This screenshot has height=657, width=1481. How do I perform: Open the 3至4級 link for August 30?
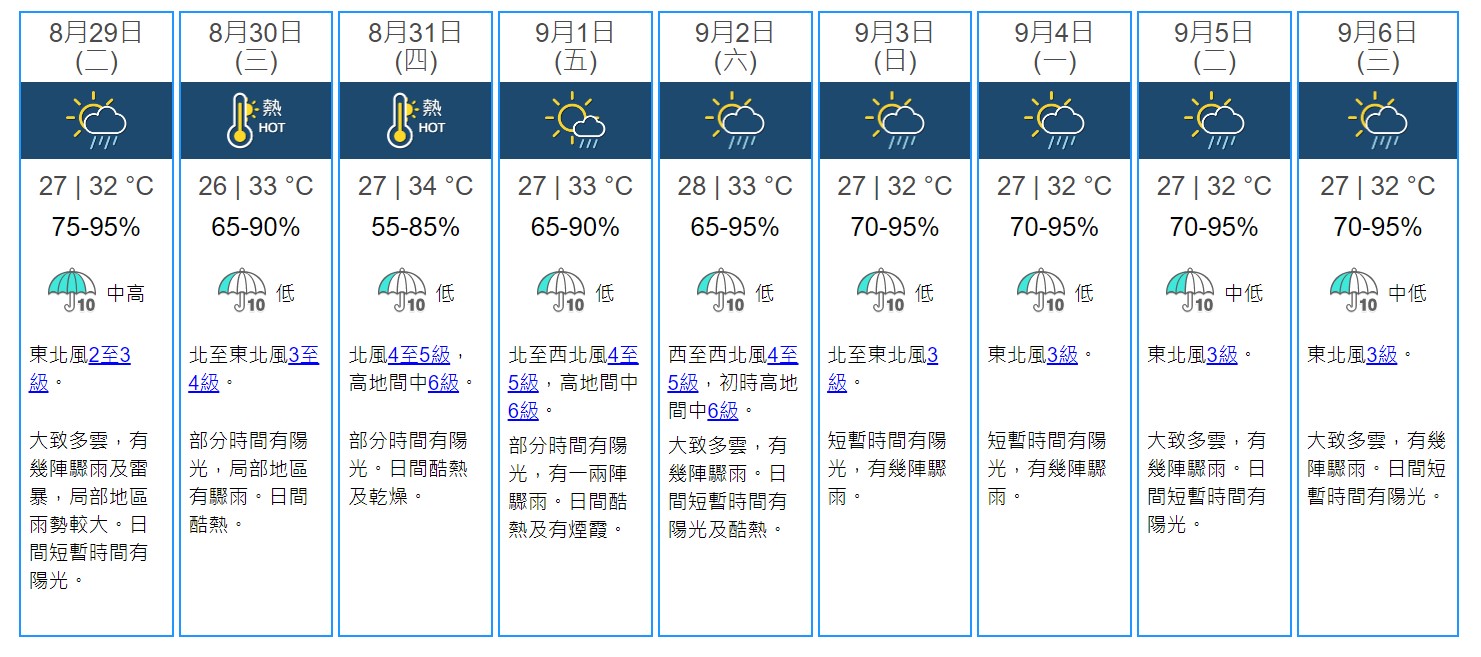[x=254, y=368]
